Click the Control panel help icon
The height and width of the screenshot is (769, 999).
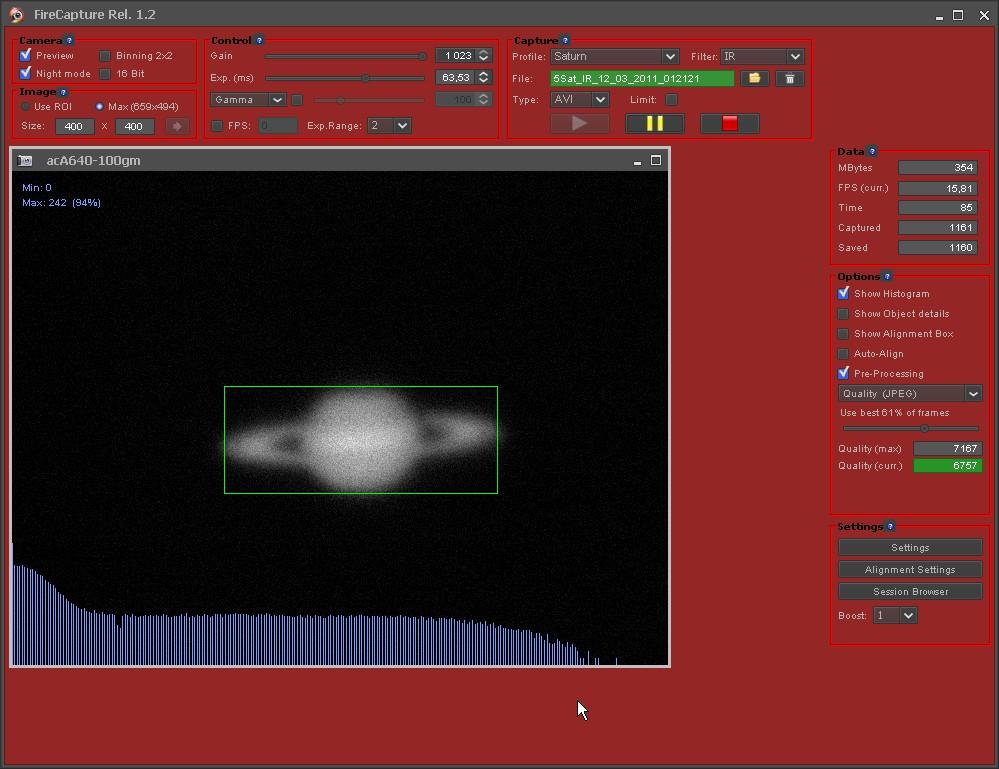tap(259, 40)
